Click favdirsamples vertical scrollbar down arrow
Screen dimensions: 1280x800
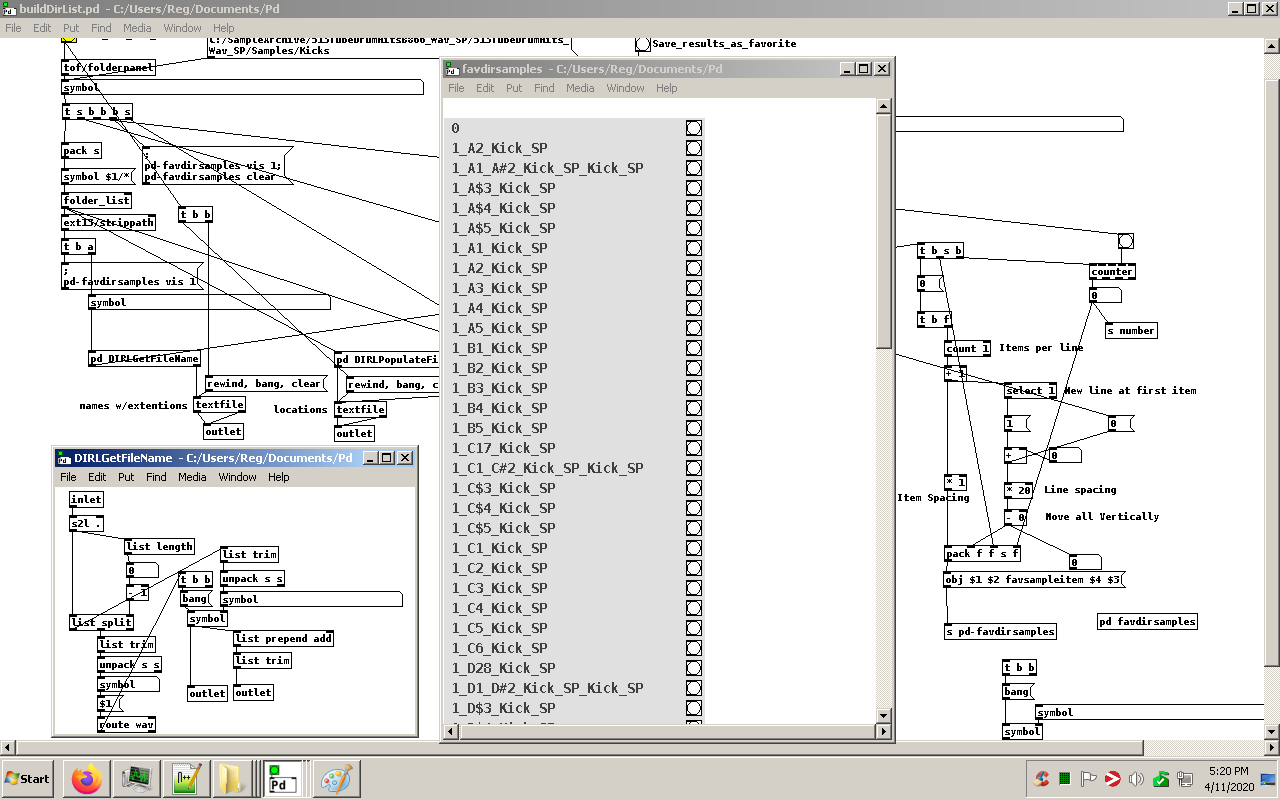coord(883,716)
